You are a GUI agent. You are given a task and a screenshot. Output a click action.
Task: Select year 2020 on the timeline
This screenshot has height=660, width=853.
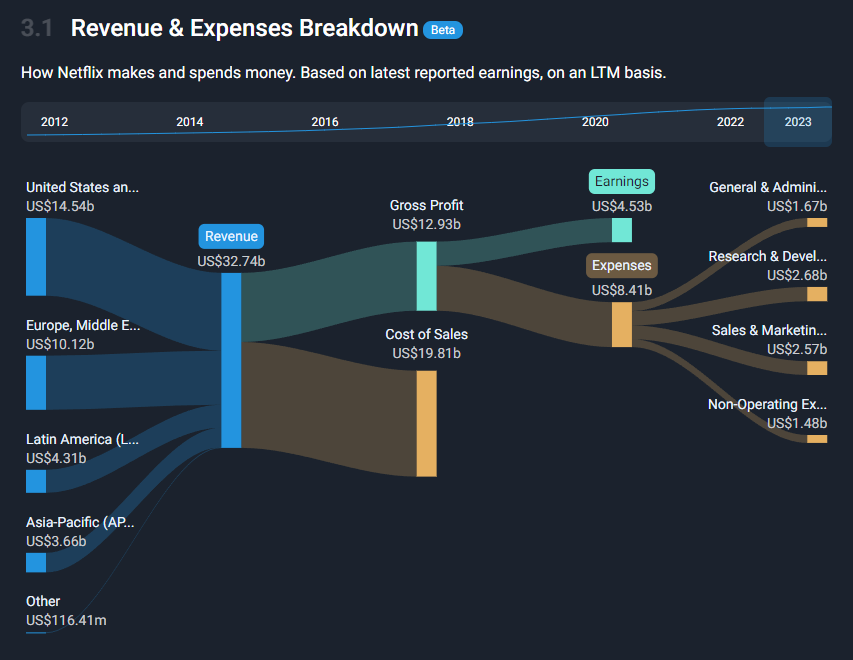[x=595, y=122]
